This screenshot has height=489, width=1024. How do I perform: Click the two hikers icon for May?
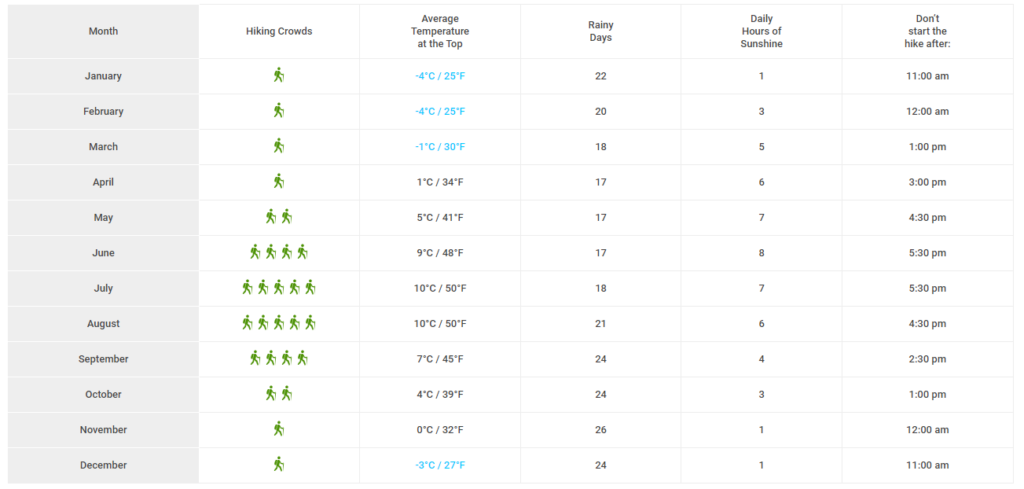pos(279,217)
